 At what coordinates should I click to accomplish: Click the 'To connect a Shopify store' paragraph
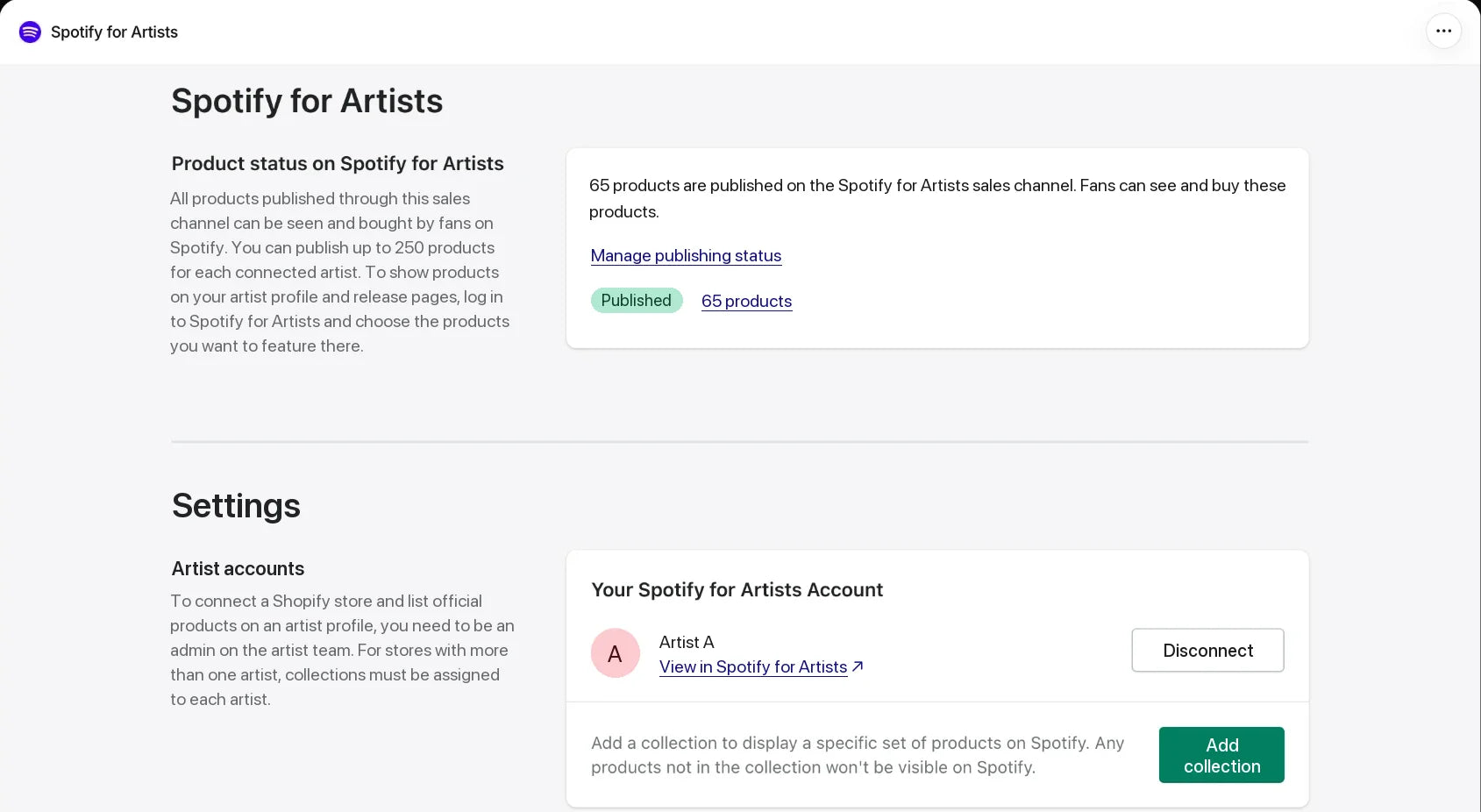tap(342, 651)
